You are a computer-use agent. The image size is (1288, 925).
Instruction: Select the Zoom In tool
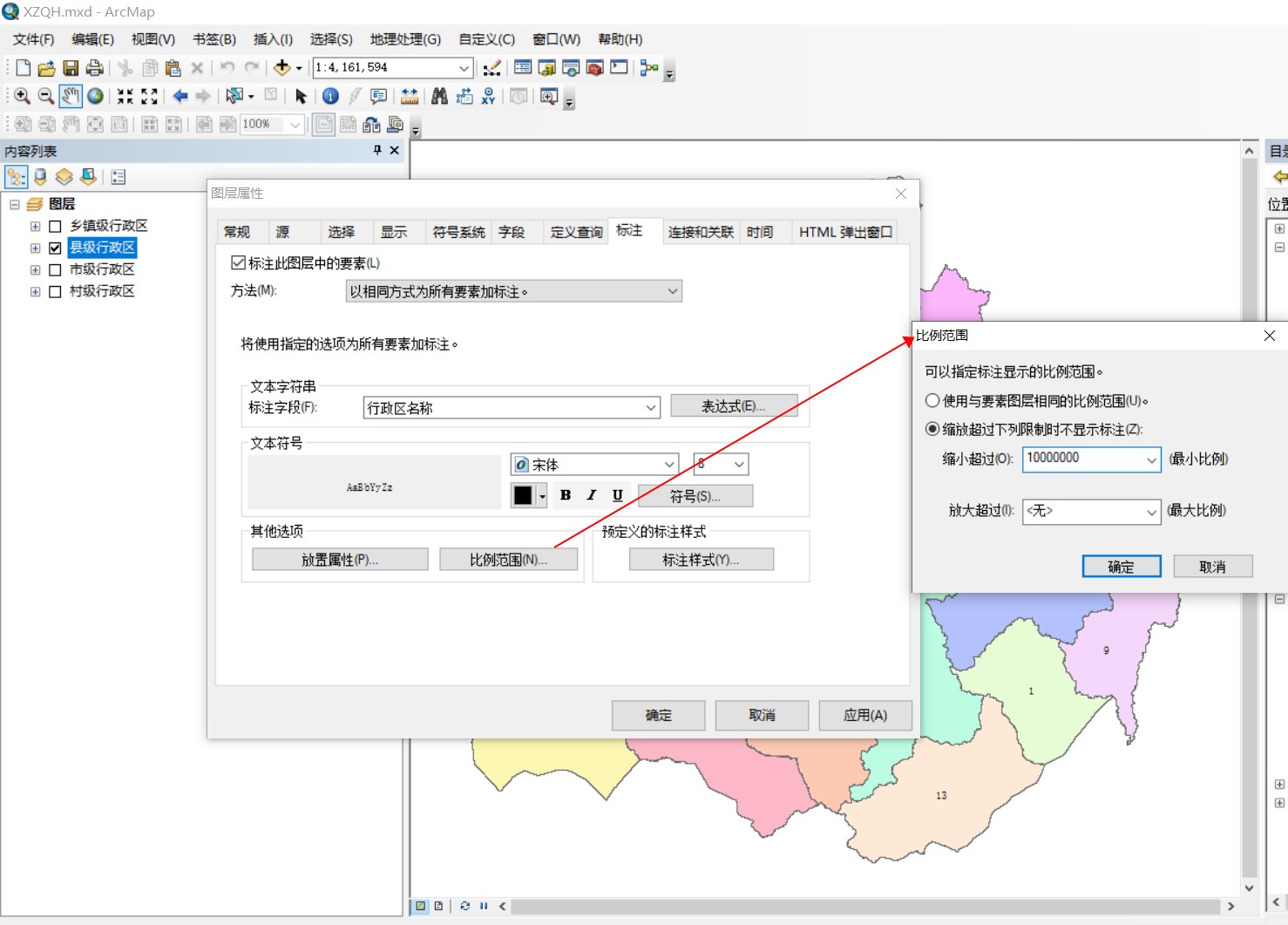(x=22, y=96)
